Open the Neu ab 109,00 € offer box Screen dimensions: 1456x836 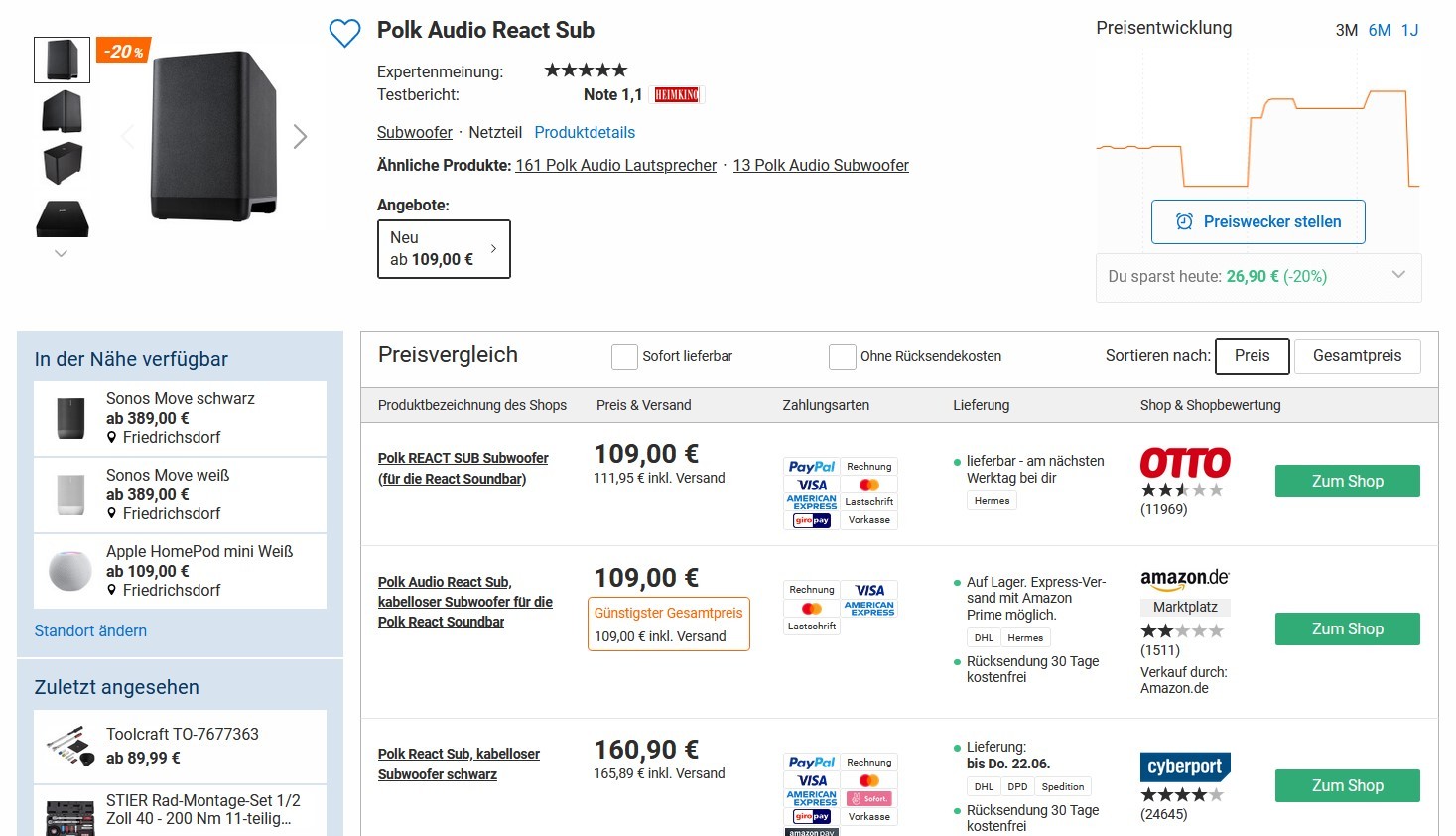pos(444,249)
